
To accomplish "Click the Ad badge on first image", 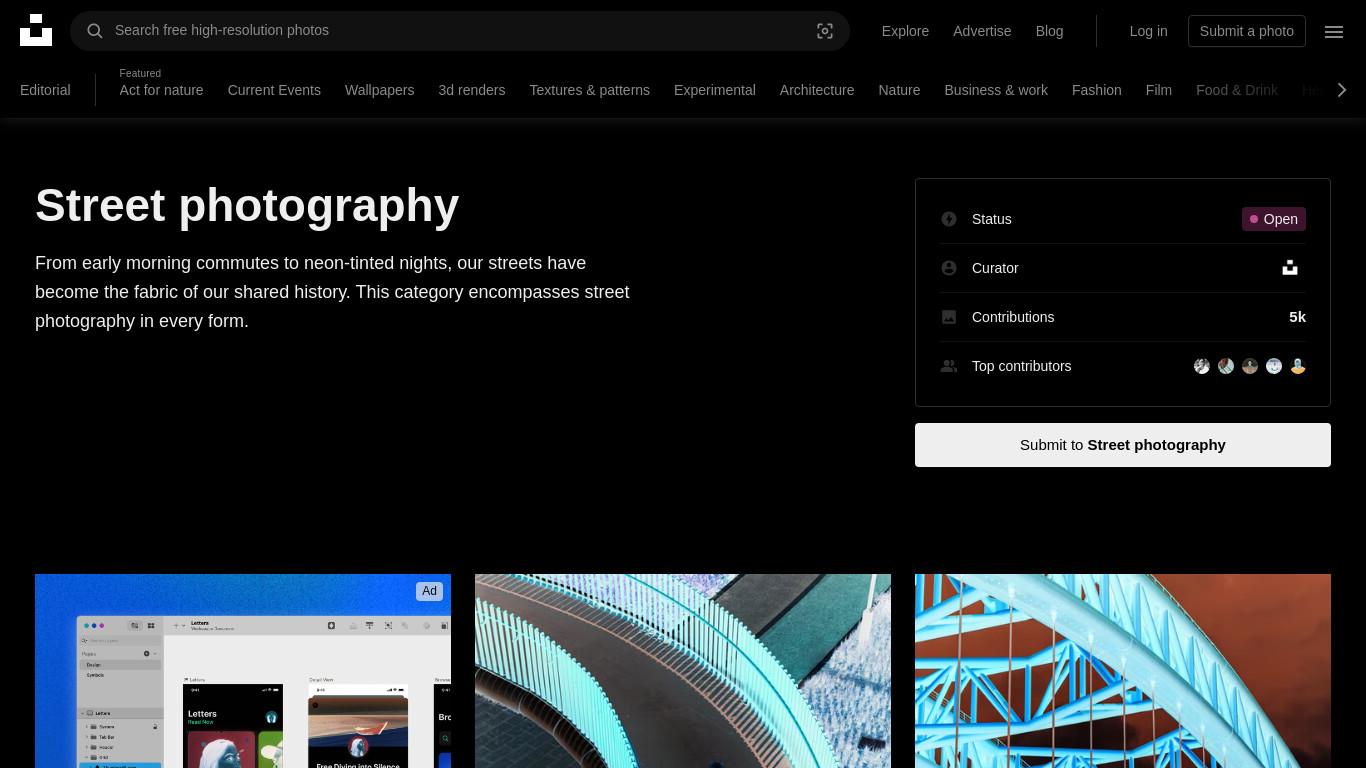I will 429,591.
